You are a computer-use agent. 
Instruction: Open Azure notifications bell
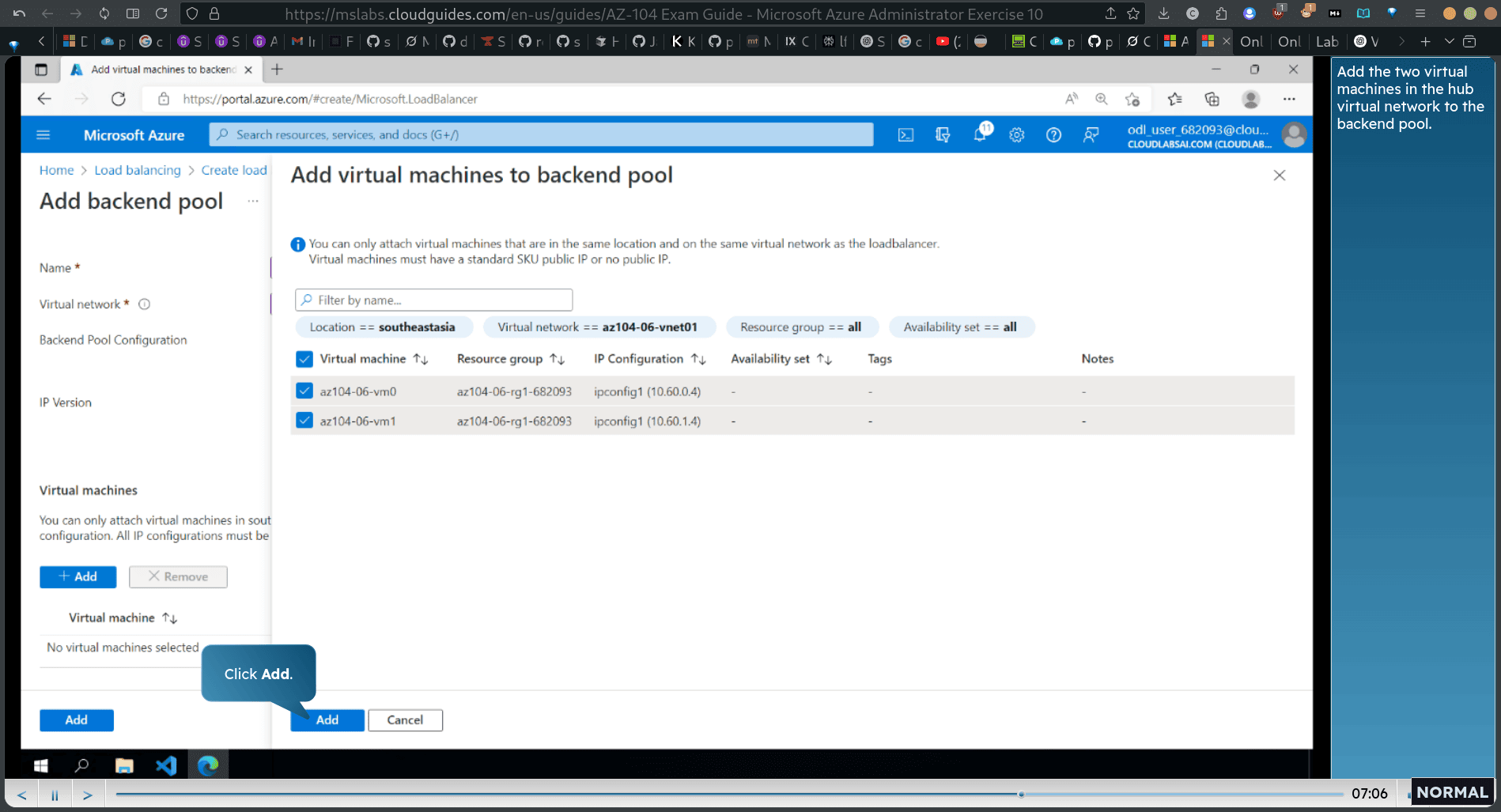click(x=981, y=134)
